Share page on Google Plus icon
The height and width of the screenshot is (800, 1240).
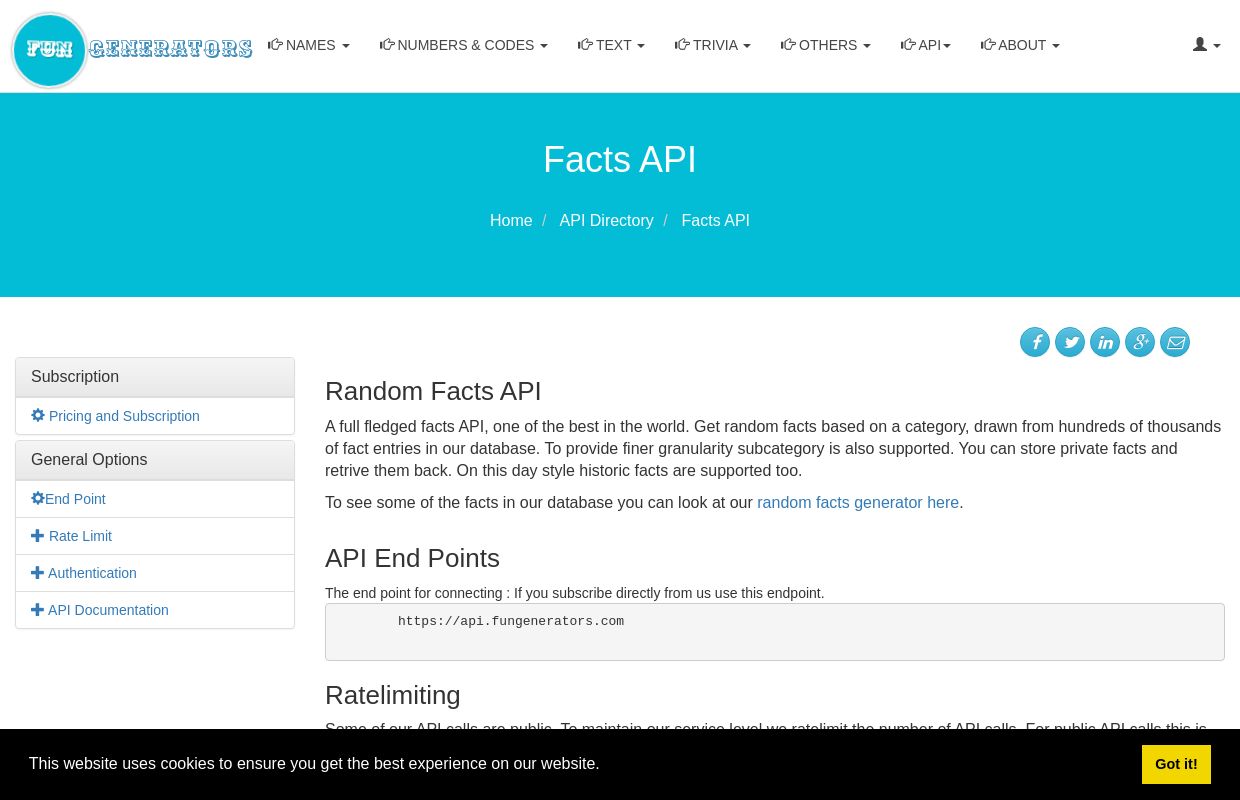click(x=1140, y=342)
